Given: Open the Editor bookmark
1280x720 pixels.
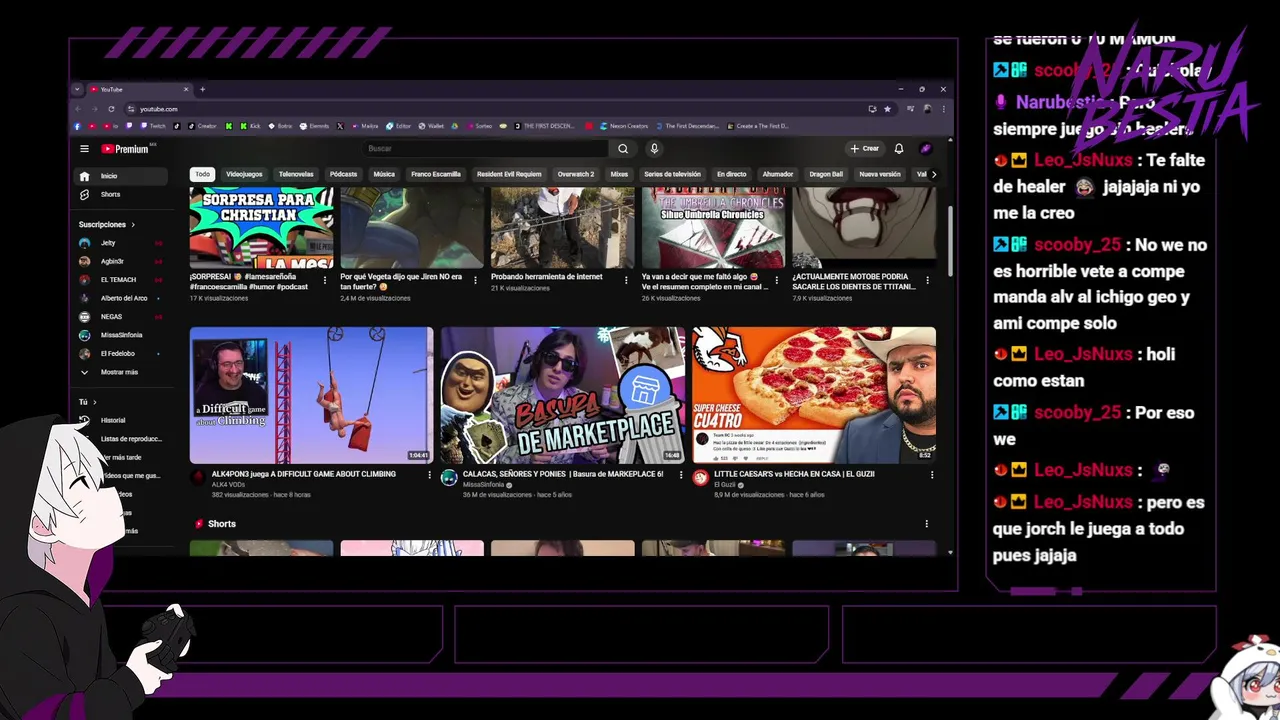Looking at the screenshot, I should click(398, 126).
